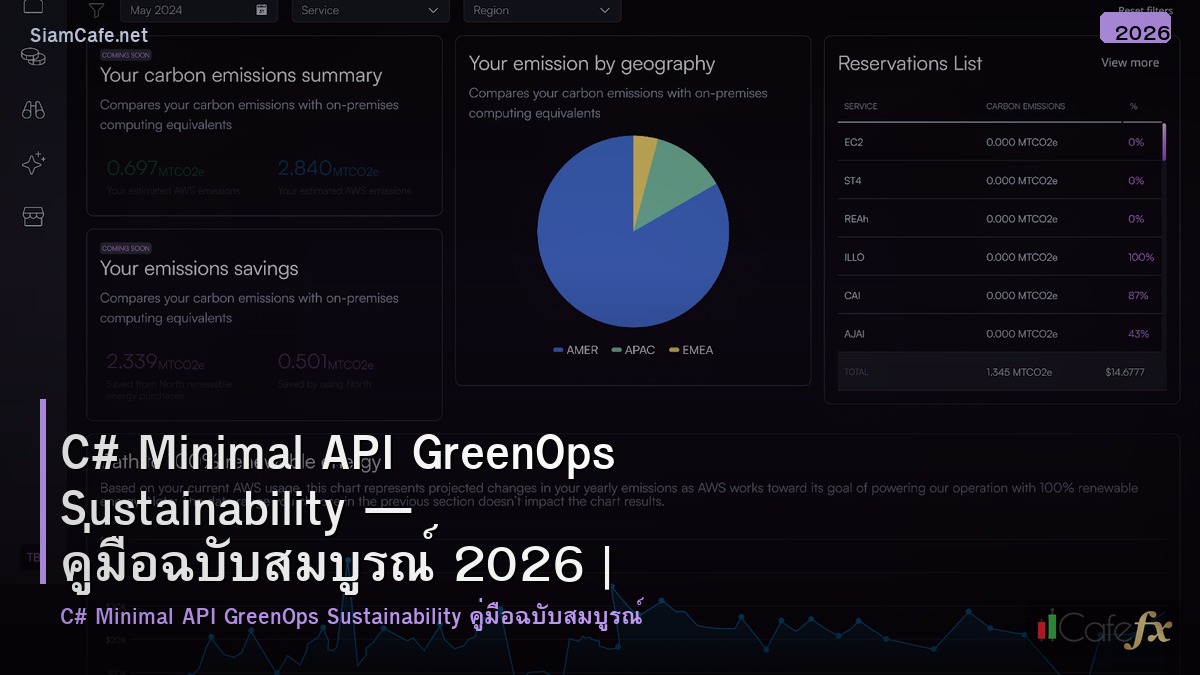Toggle the APAC series in the pie legend
This screenshot has width=1200, height=675.
(x=632, y=349)
